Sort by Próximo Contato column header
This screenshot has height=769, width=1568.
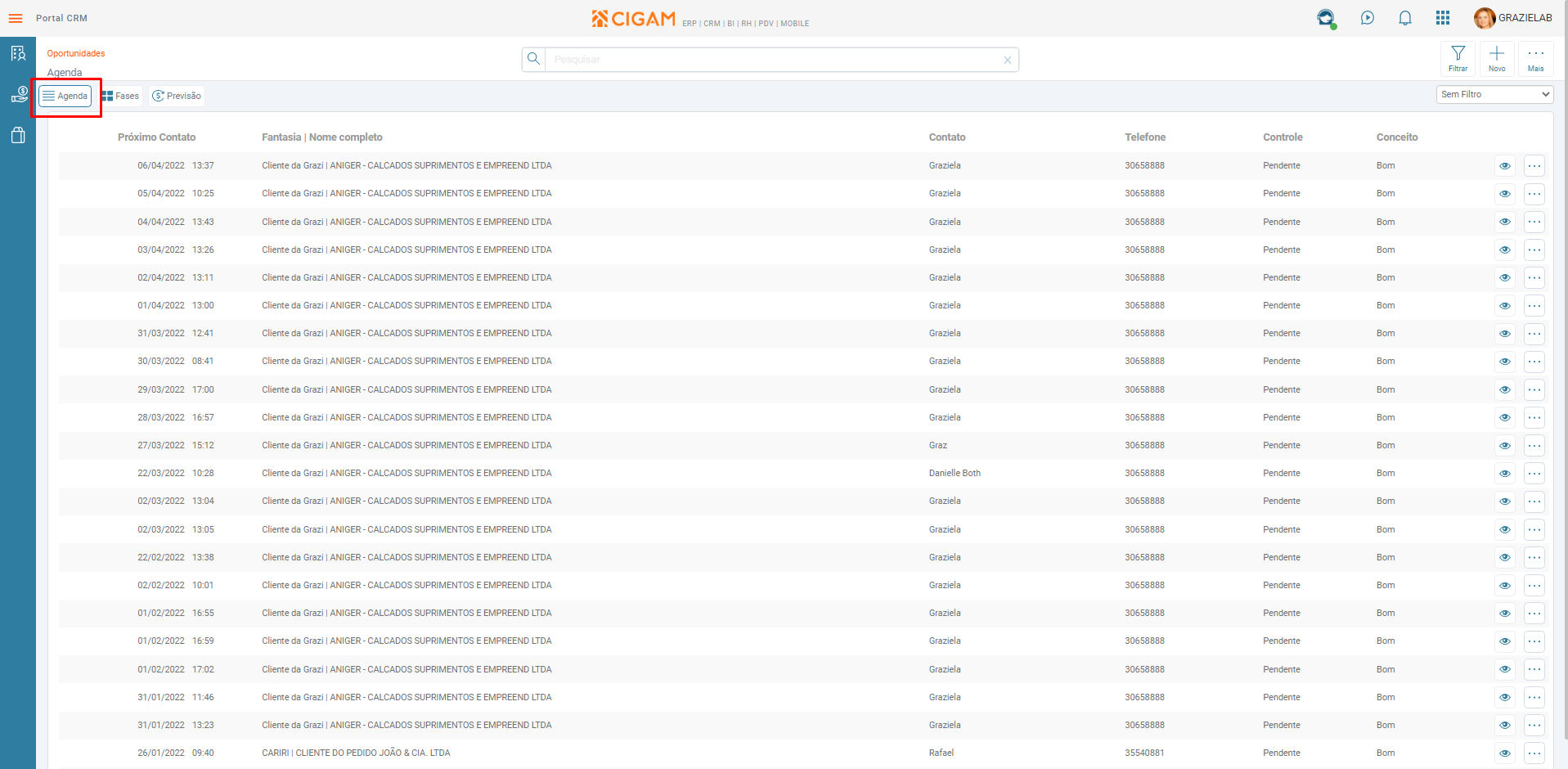(x=156, y=137)
